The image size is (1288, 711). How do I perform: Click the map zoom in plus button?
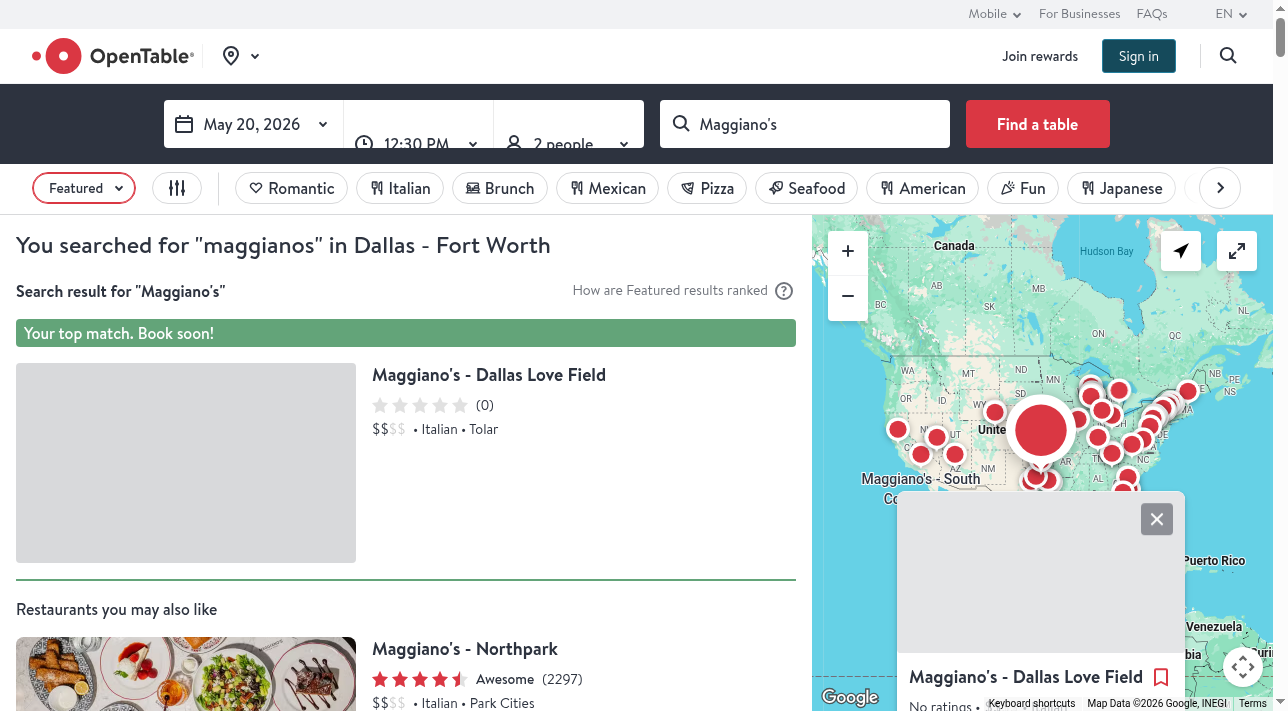point(848,251)
